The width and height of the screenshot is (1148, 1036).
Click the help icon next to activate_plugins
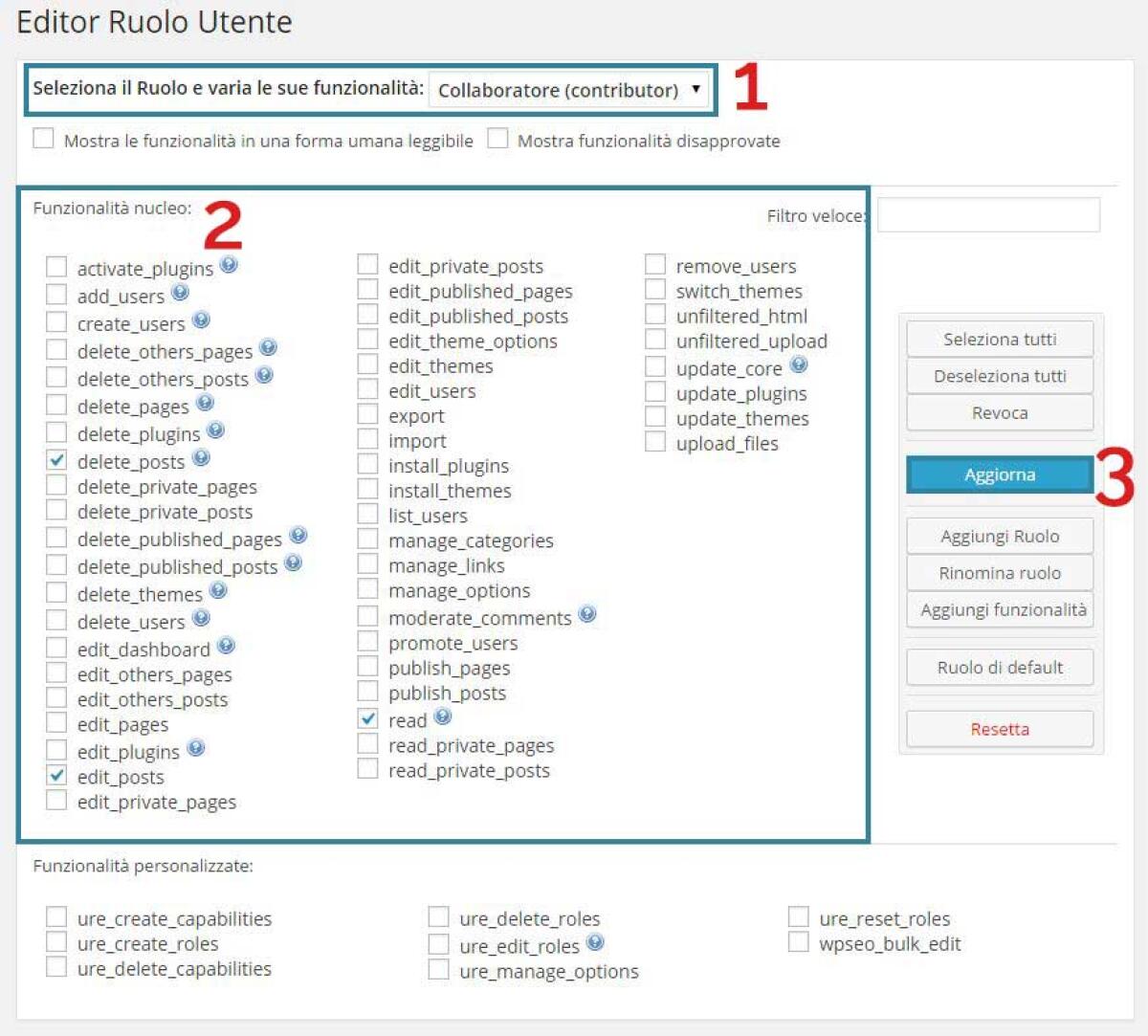tap(229, 267)
